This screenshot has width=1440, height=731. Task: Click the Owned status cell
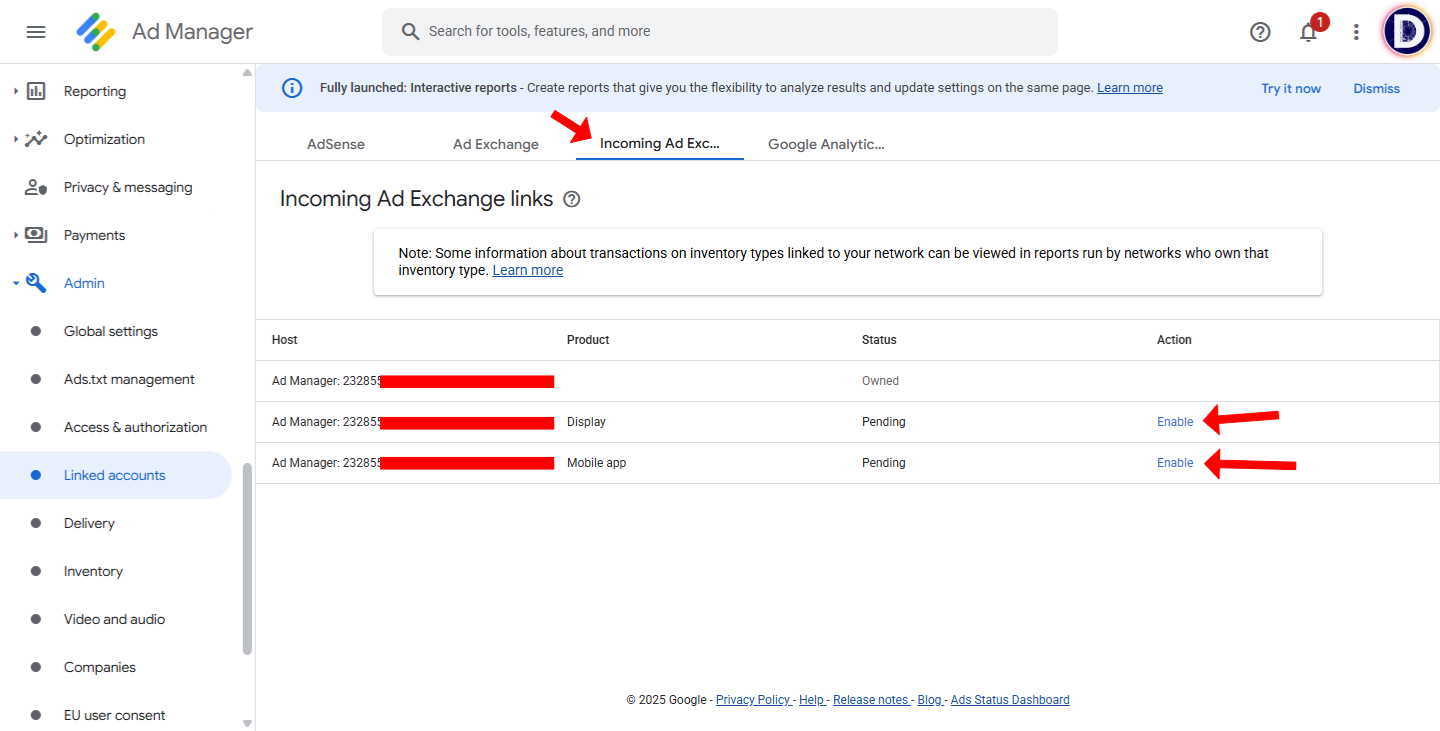click(x=880, y=381)
